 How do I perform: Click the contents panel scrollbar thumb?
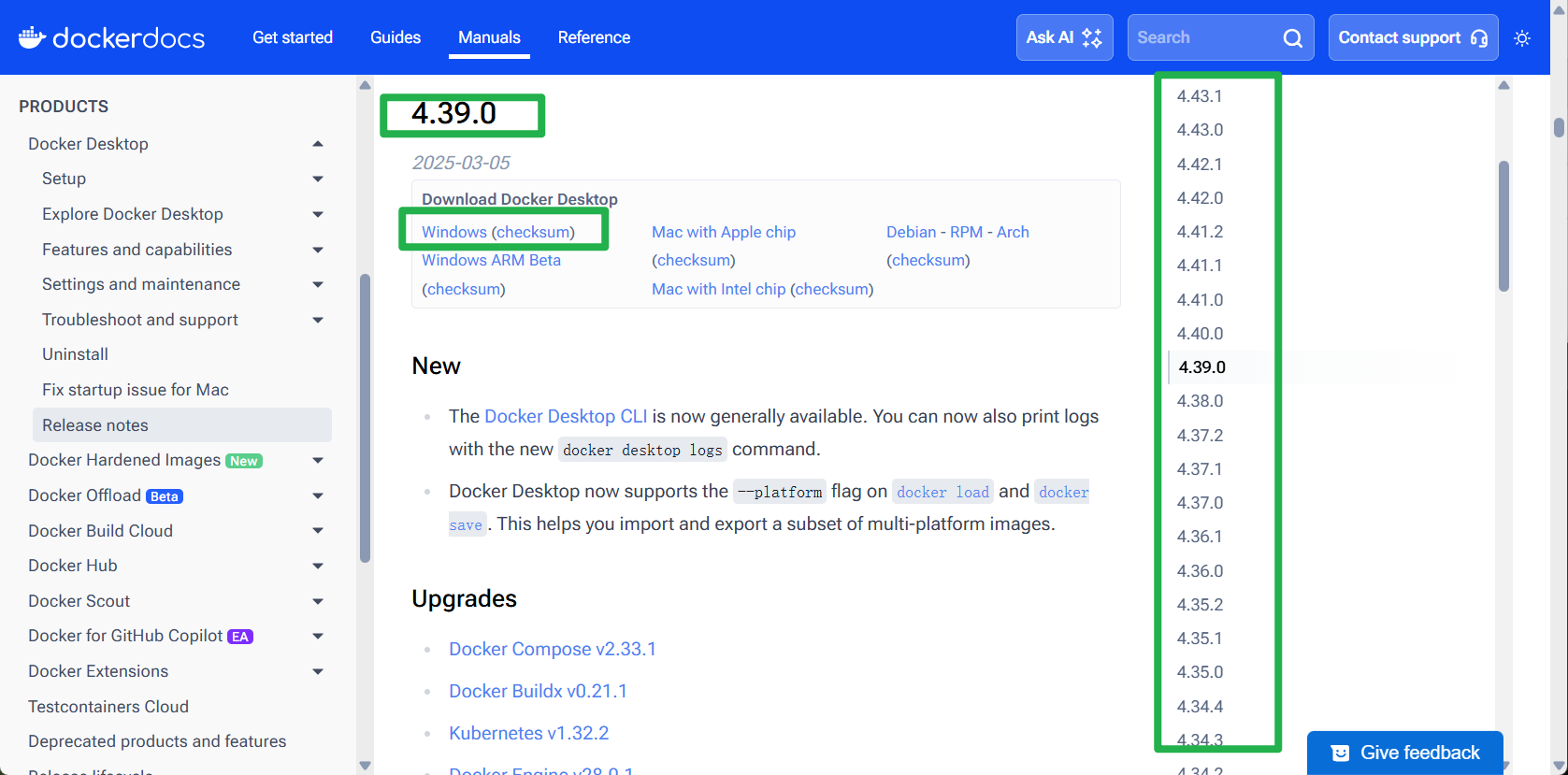coord(1503,226)
